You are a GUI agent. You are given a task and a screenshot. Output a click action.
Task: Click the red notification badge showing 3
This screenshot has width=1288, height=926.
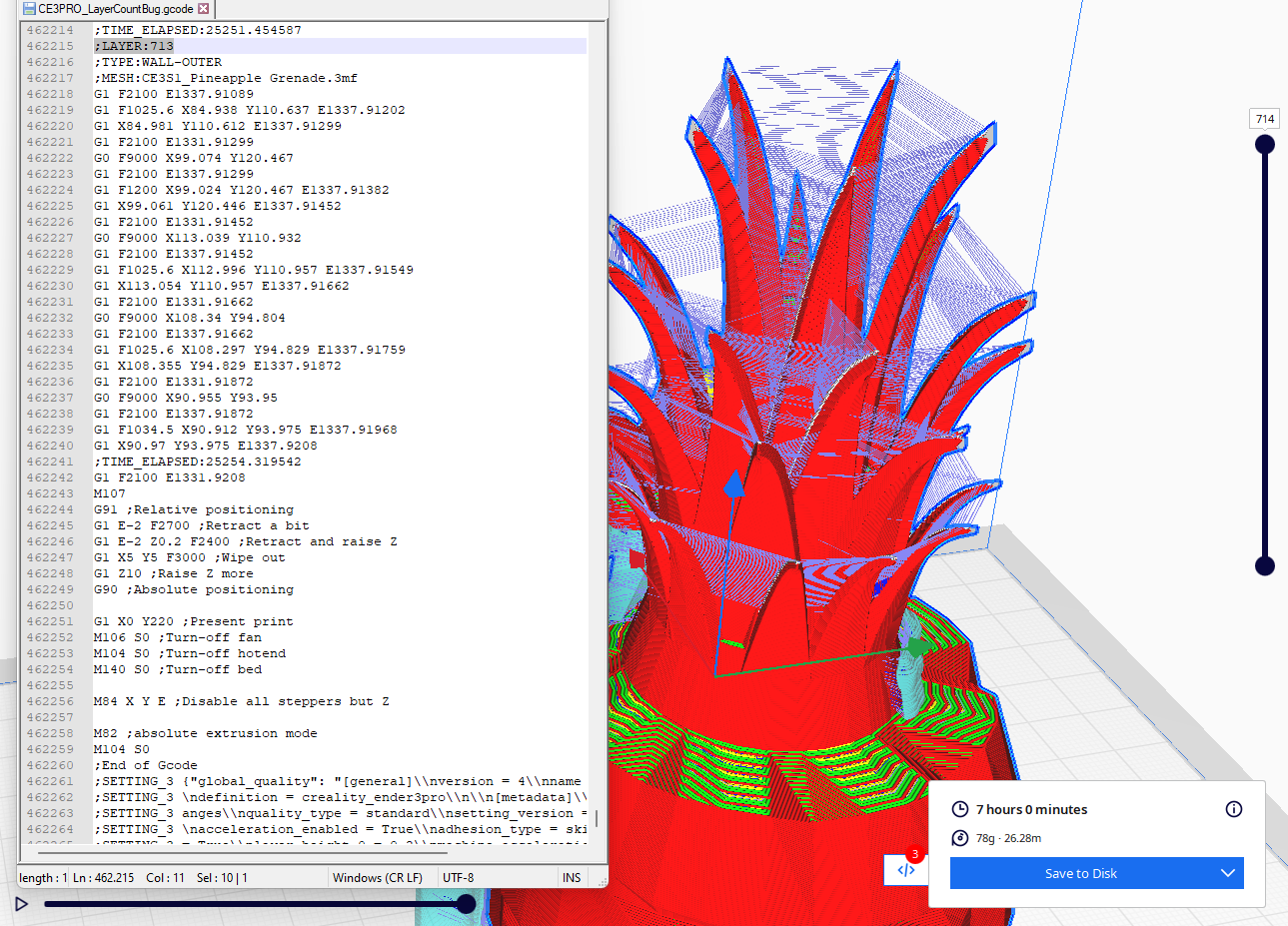tap(915, 854)
